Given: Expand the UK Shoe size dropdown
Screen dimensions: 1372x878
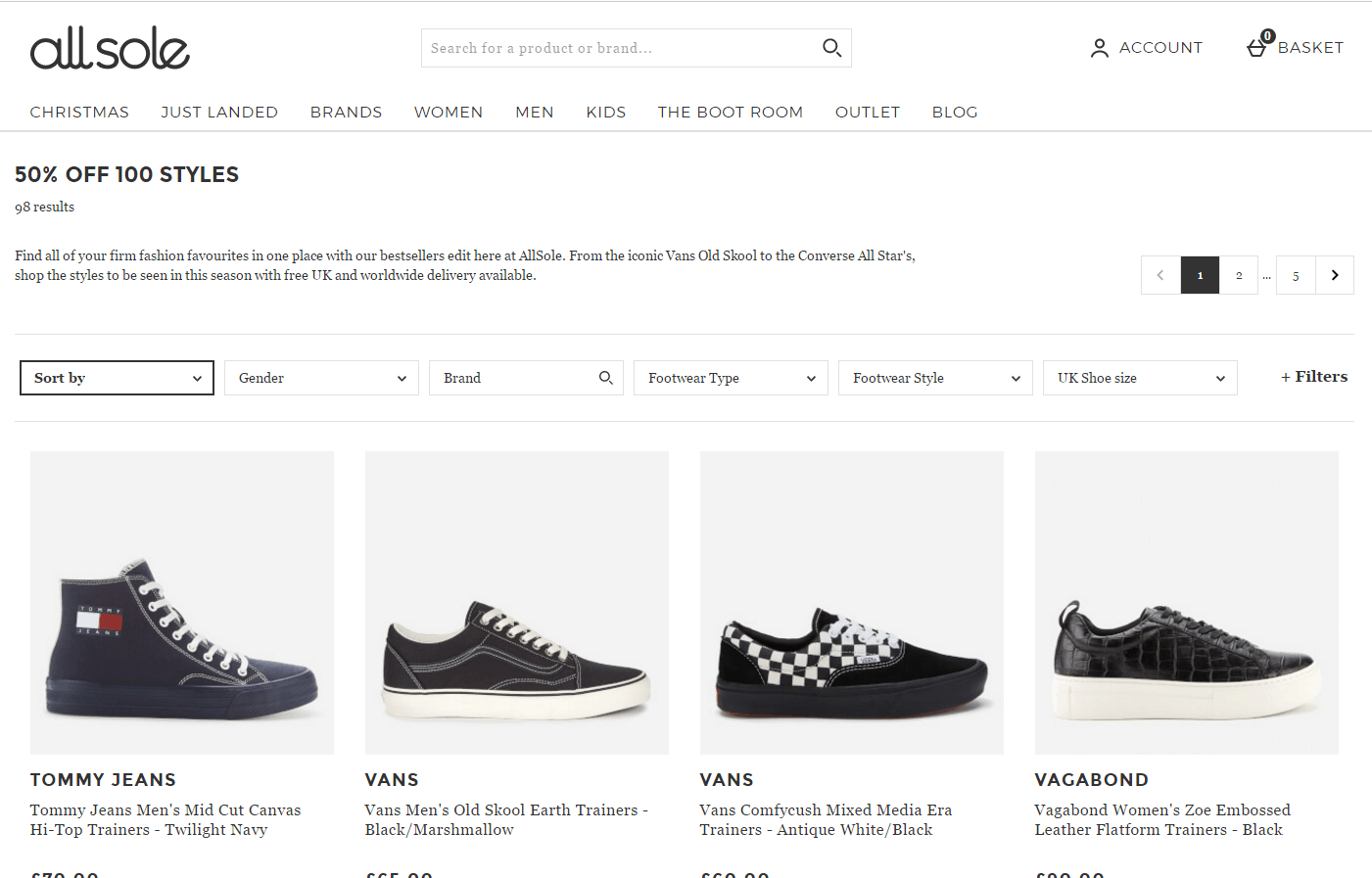Looking at the screenshot, I should click(x=1140, y=378).
